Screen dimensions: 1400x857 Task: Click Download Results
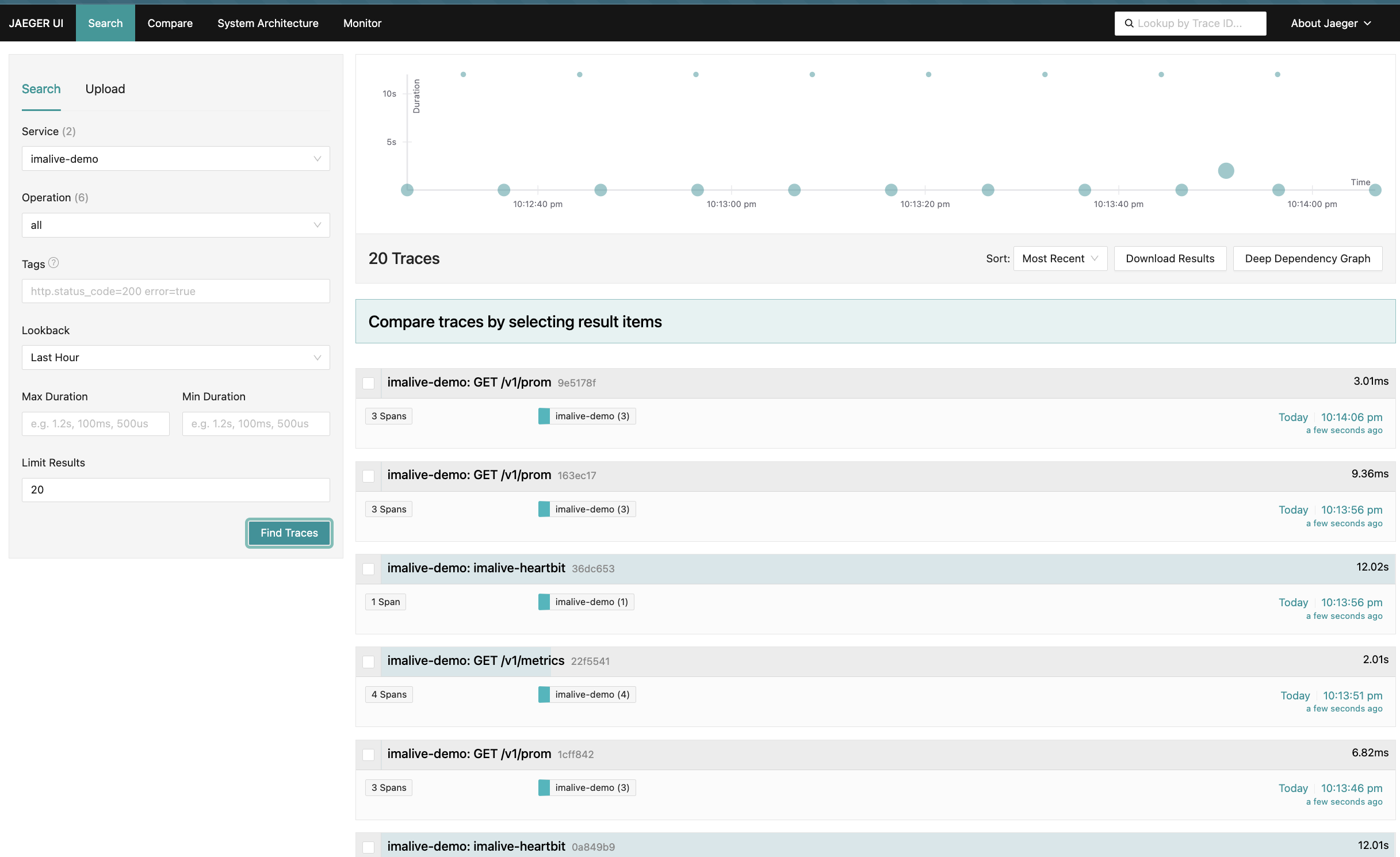pos(1170,258)
